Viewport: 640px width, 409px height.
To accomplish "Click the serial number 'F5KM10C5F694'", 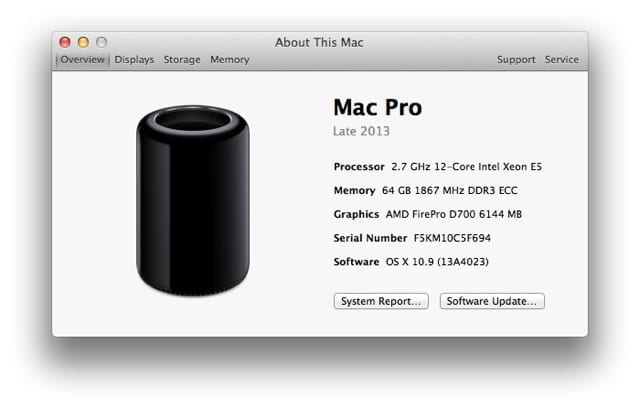I will click(452, 238).
